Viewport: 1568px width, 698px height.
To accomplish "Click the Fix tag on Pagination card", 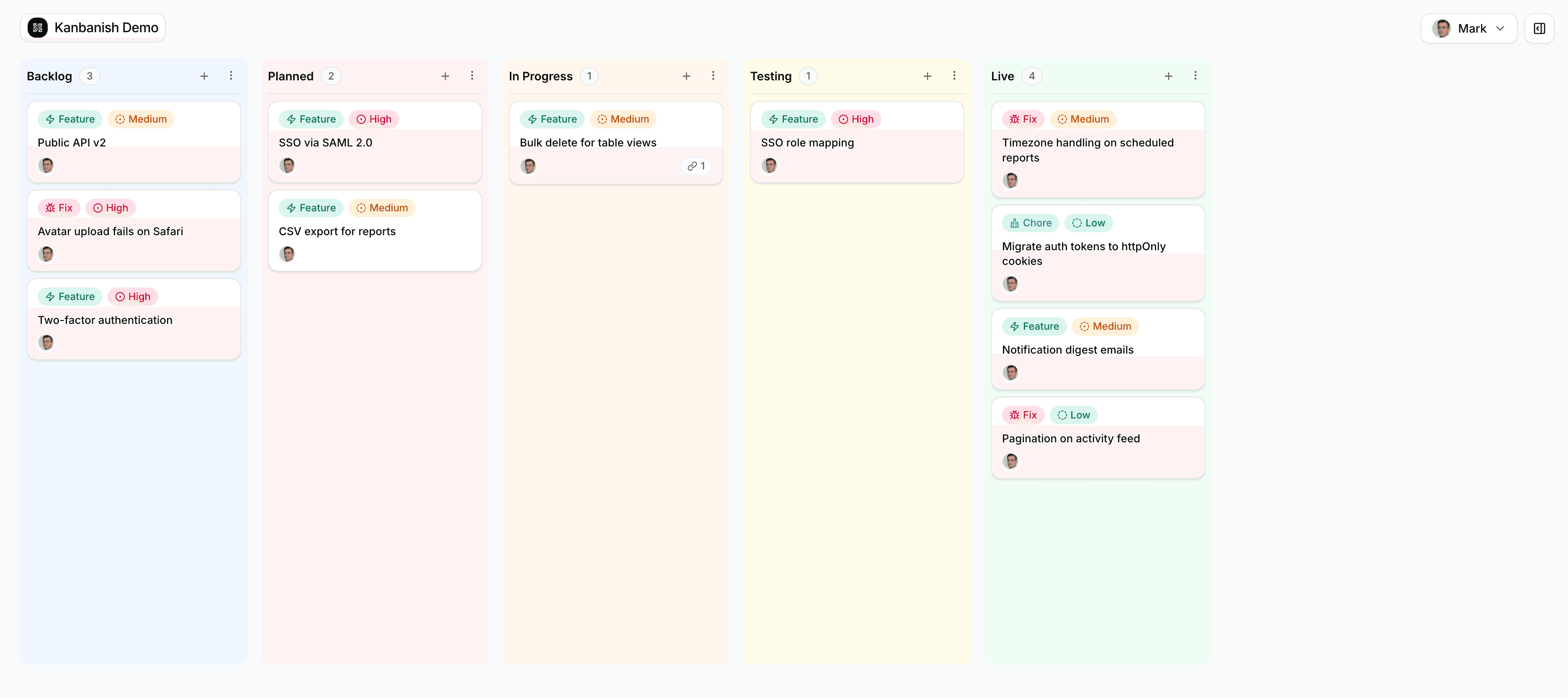I will pos(1023,415).
